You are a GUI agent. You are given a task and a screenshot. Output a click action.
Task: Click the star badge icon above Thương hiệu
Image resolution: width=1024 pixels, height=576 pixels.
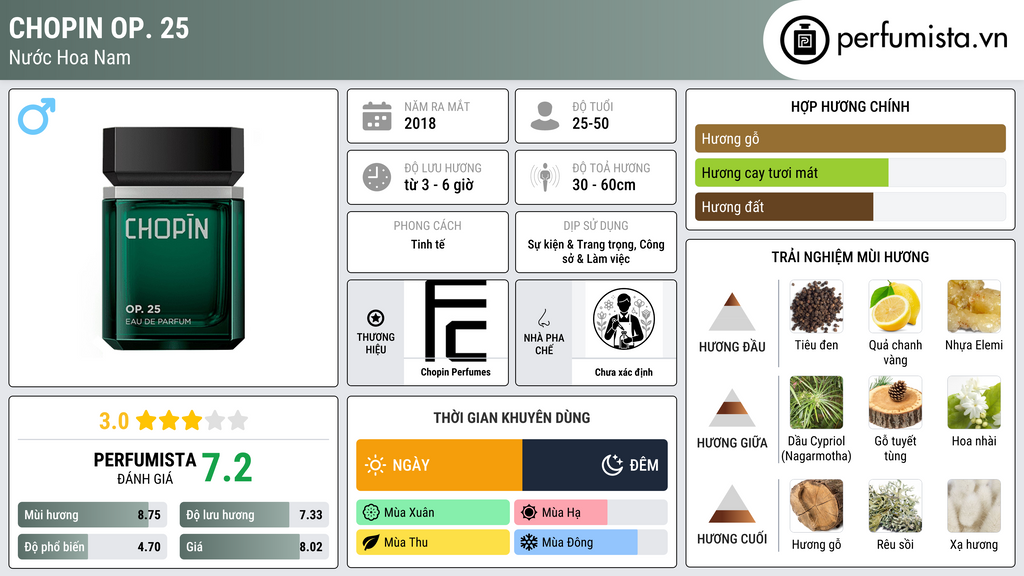pyautogui.click(x=376, y=318)
